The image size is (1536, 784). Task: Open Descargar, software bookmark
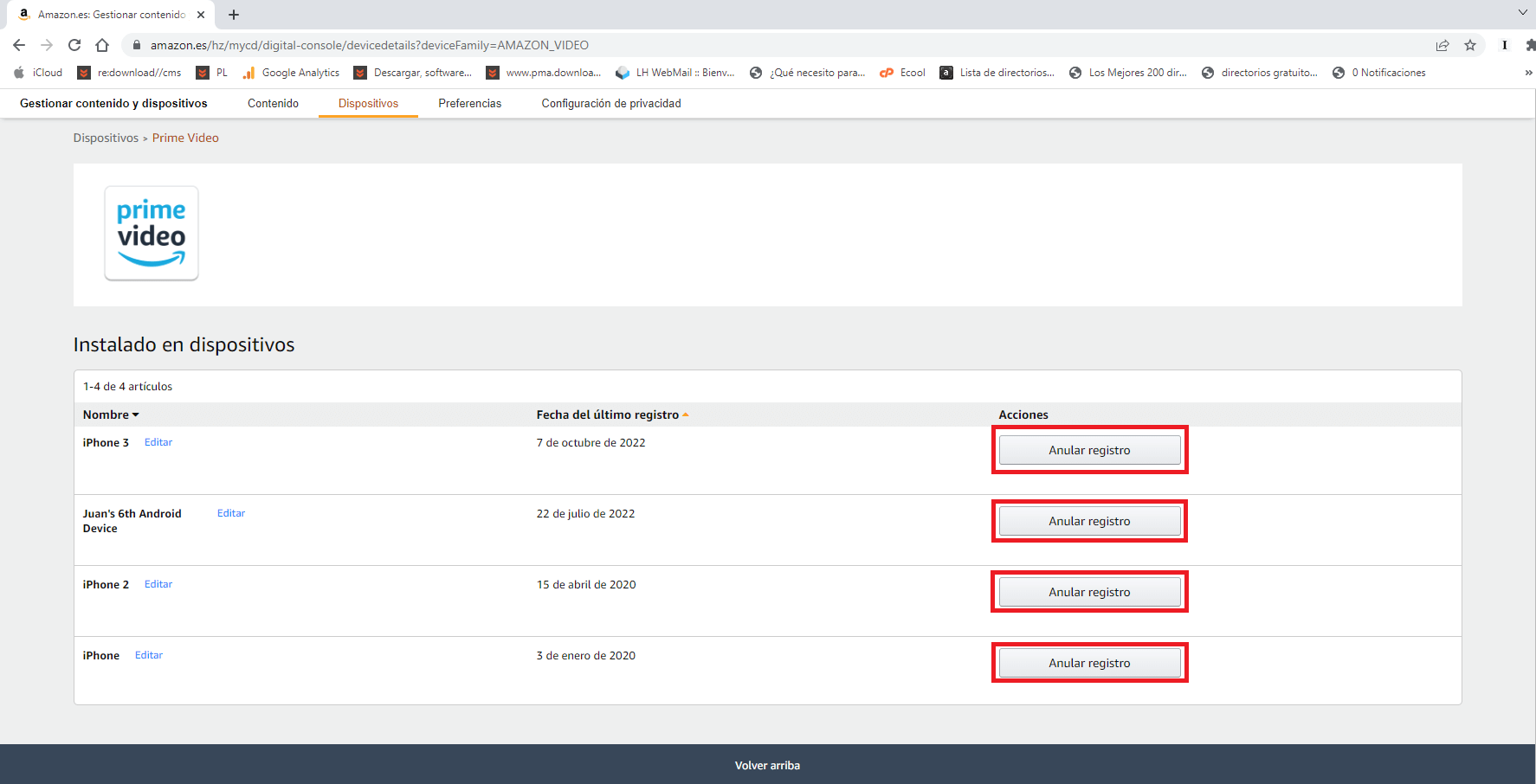point(413,73)
